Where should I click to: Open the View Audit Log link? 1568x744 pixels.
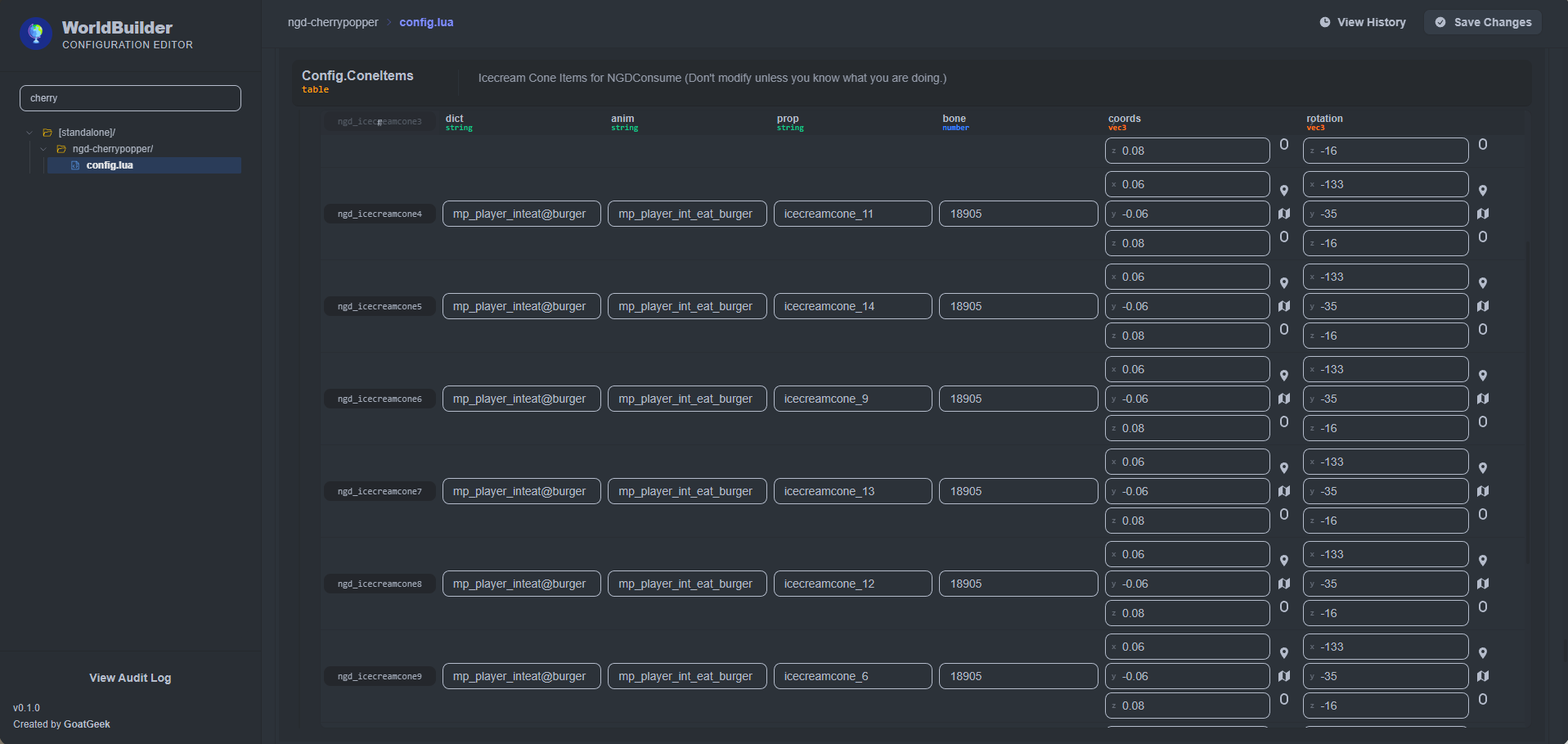(130, 678)
